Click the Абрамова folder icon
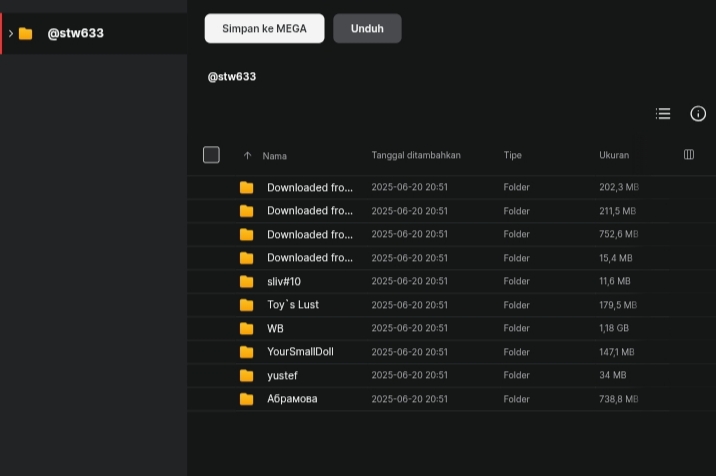The height and width of the screenshot is (476, 716). coord(247,399)
